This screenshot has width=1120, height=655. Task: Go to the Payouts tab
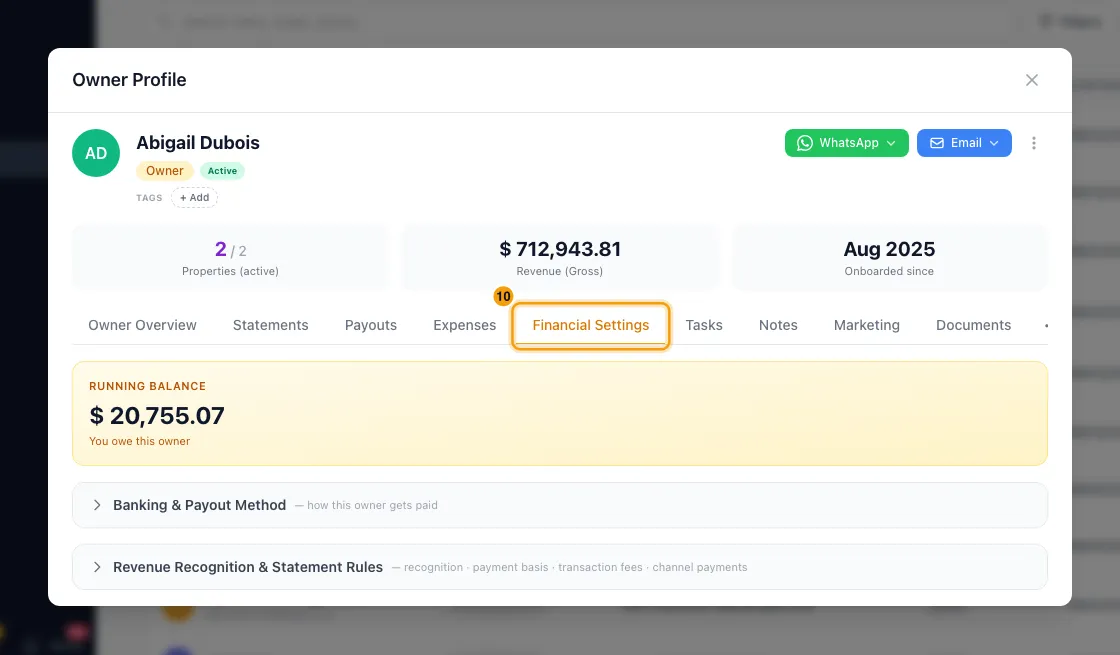[x=371, y=325]
